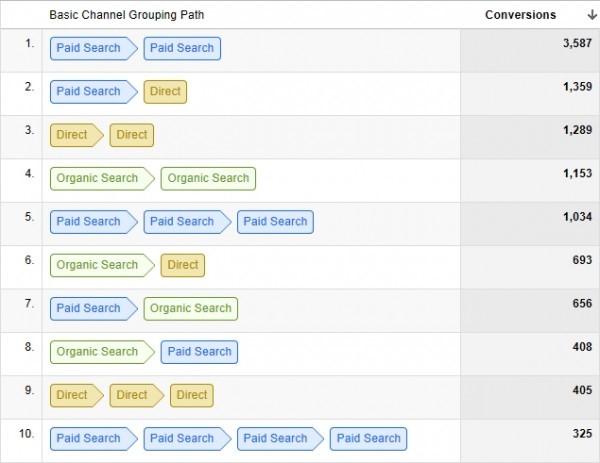Click the conversions value 656

582,303
